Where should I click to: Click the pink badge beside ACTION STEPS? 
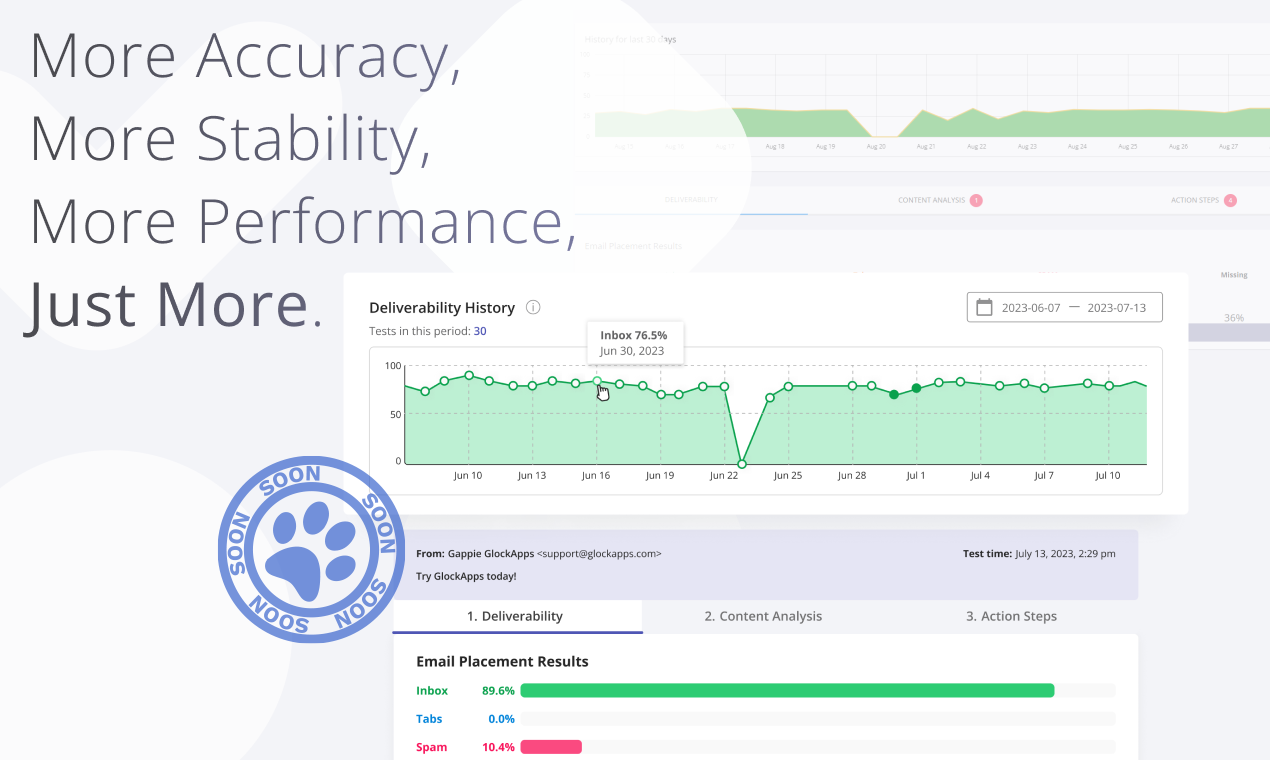[x=1230, y=200]
